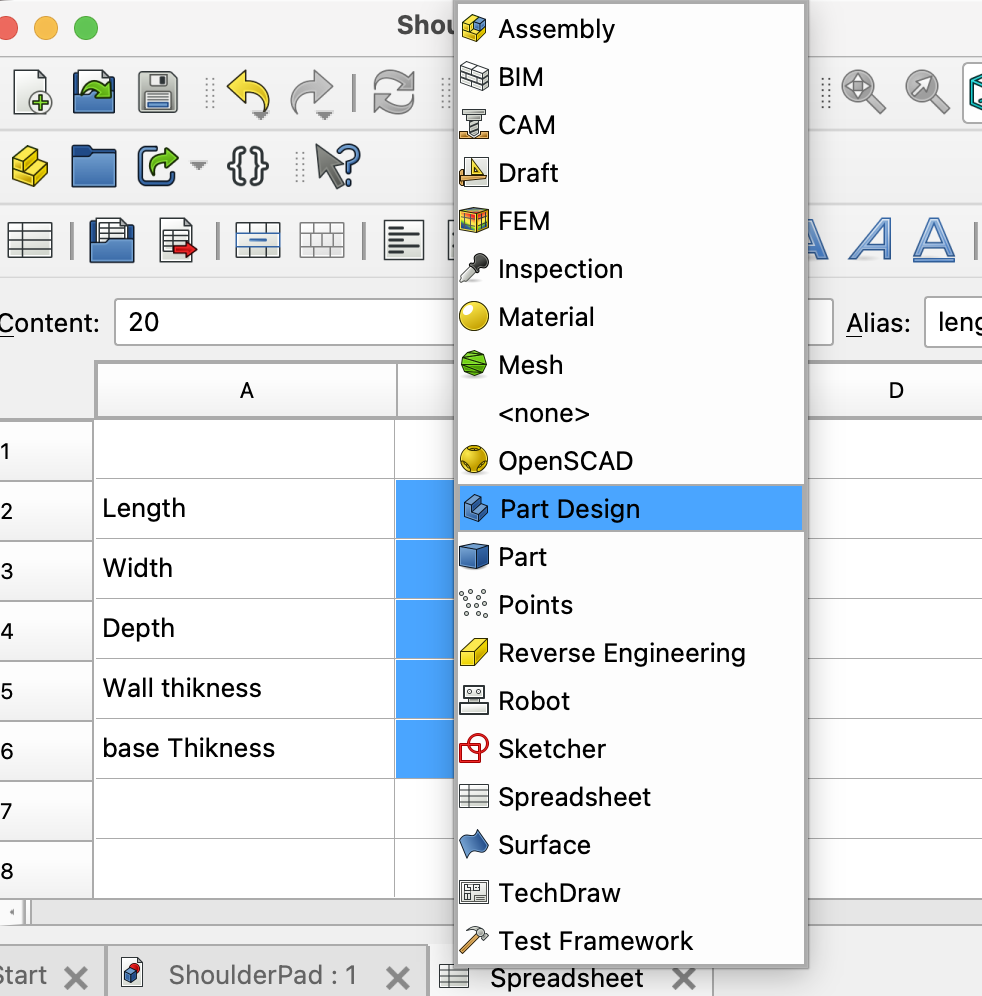Click the Merge Cells icon
This screenshot has height=996, width=982.
[258, 240]
